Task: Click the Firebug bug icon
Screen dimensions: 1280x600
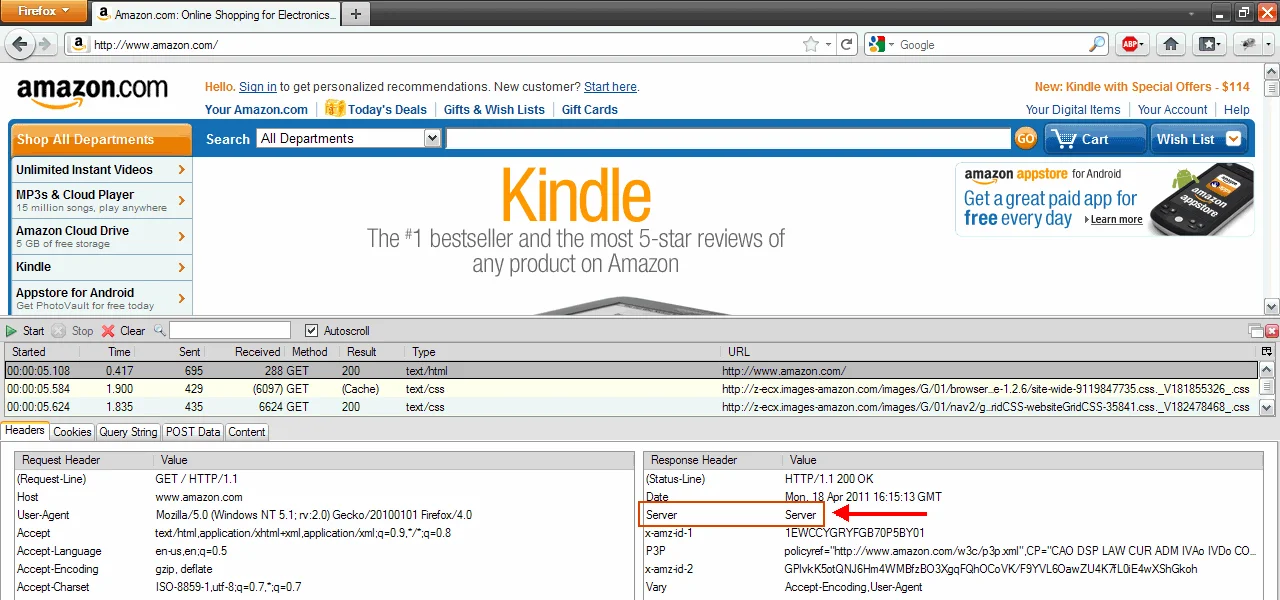Action: 1248,45
